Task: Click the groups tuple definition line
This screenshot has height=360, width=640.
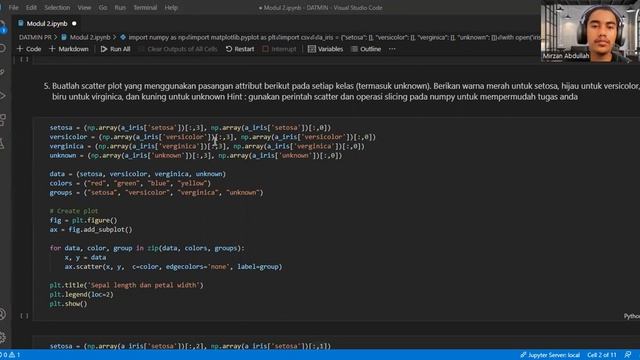Action: pos(156,192)
